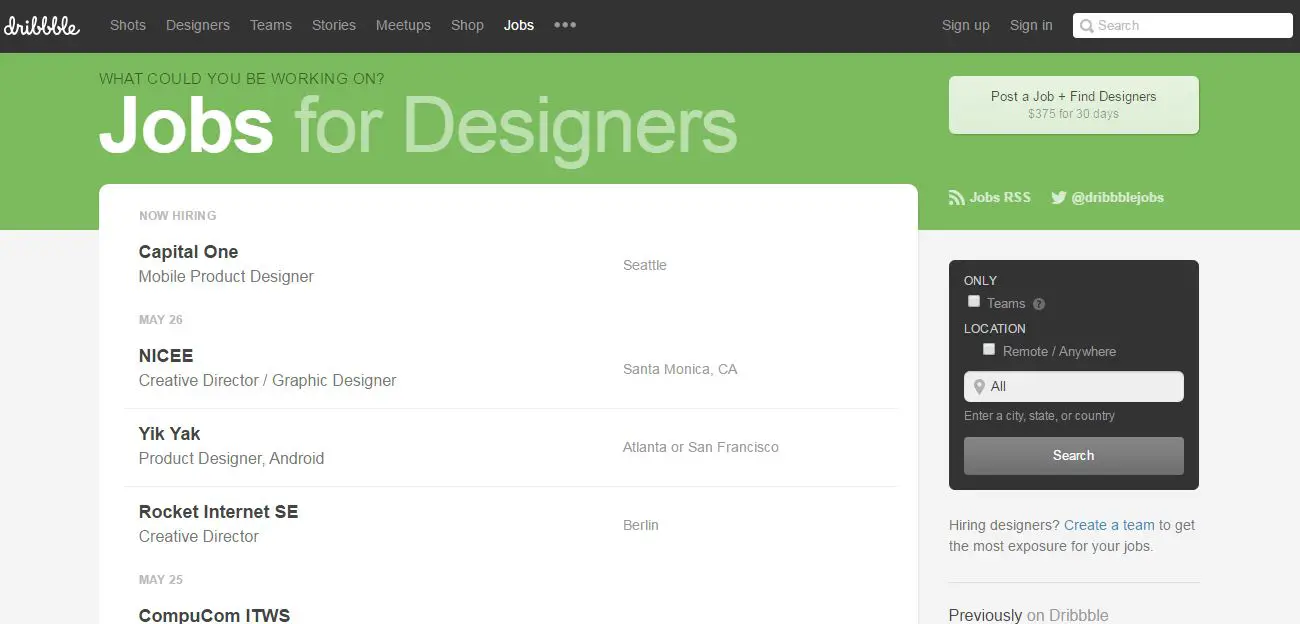Click the search magnifier icon
This screenshot has height=624, width=1300.
pos(1086,26)
